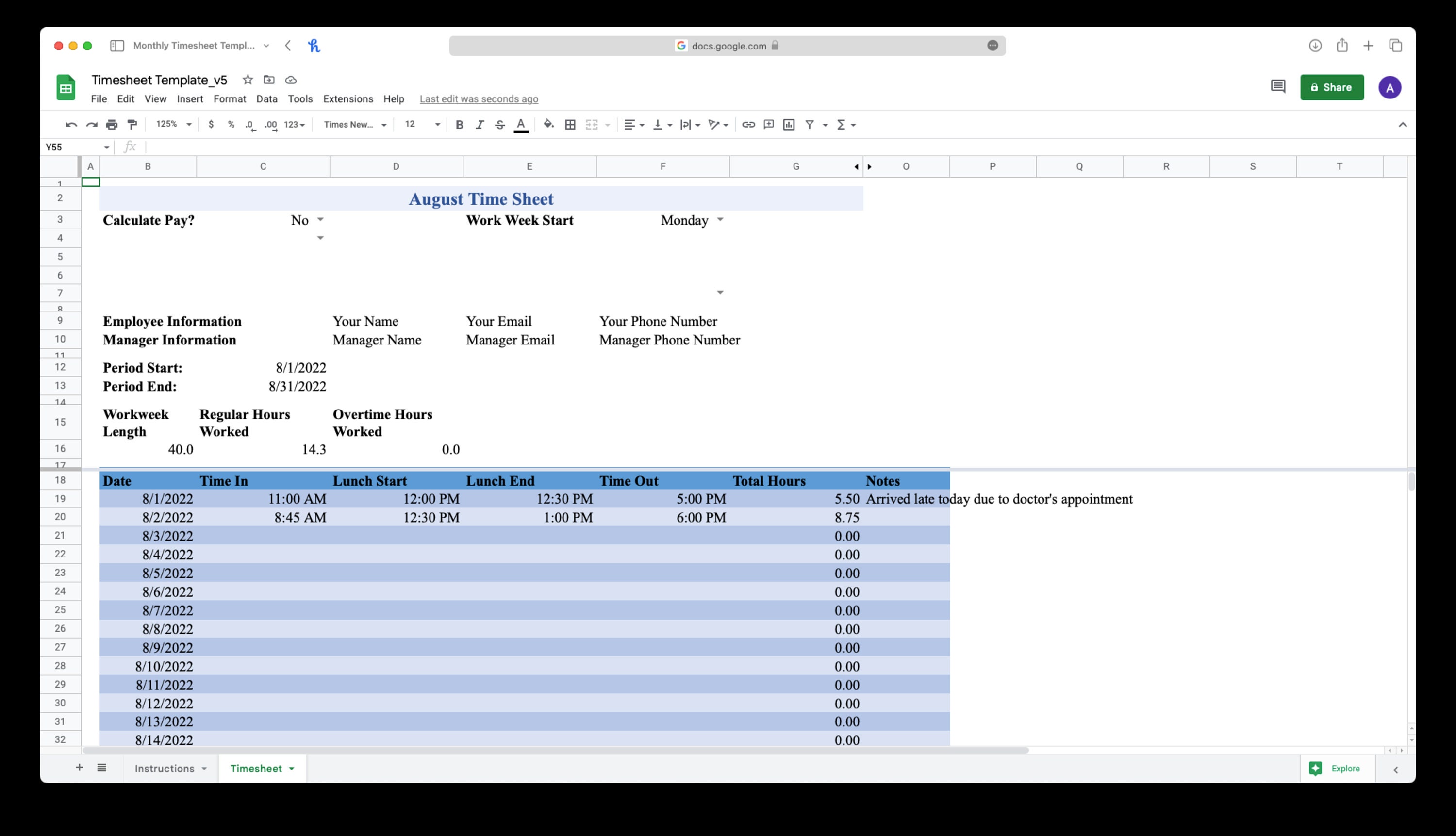This screenshot has height=836, width=1456.
Task: Expand the font size dropdown
Action: tap(437, 124)
